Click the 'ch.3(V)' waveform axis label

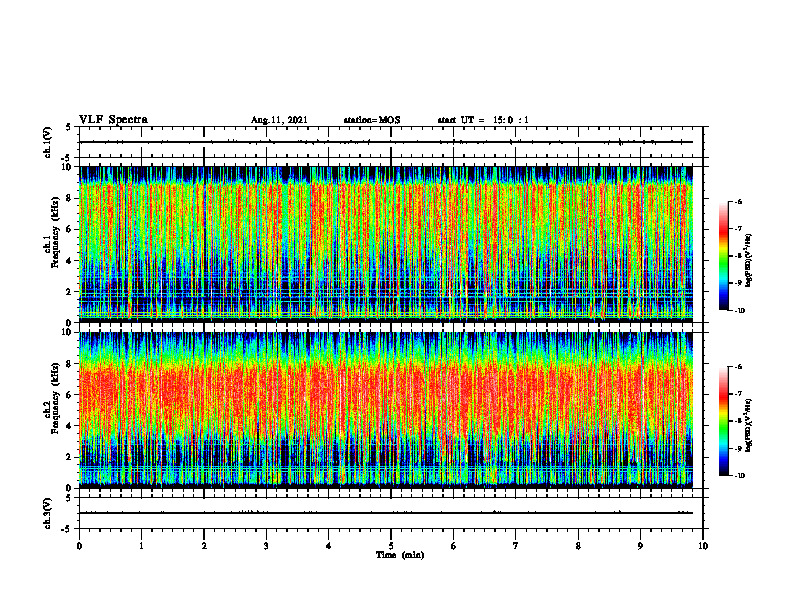(48, 513)
